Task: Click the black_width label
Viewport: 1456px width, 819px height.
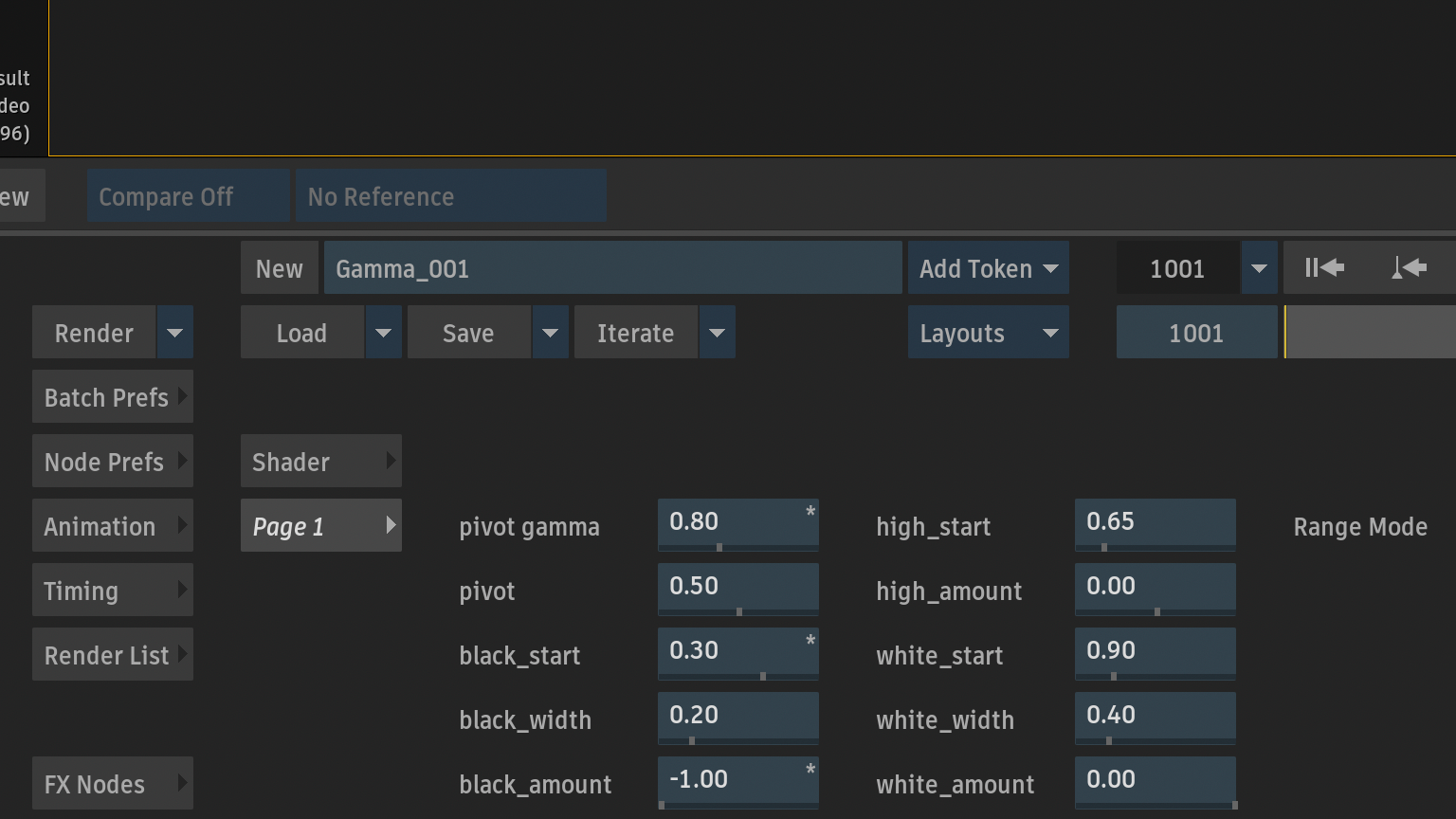Action: [525, 720]
